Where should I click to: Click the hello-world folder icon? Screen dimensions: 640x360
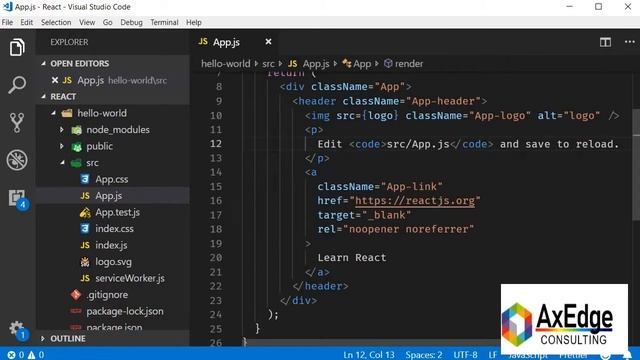tap(67, 113)
